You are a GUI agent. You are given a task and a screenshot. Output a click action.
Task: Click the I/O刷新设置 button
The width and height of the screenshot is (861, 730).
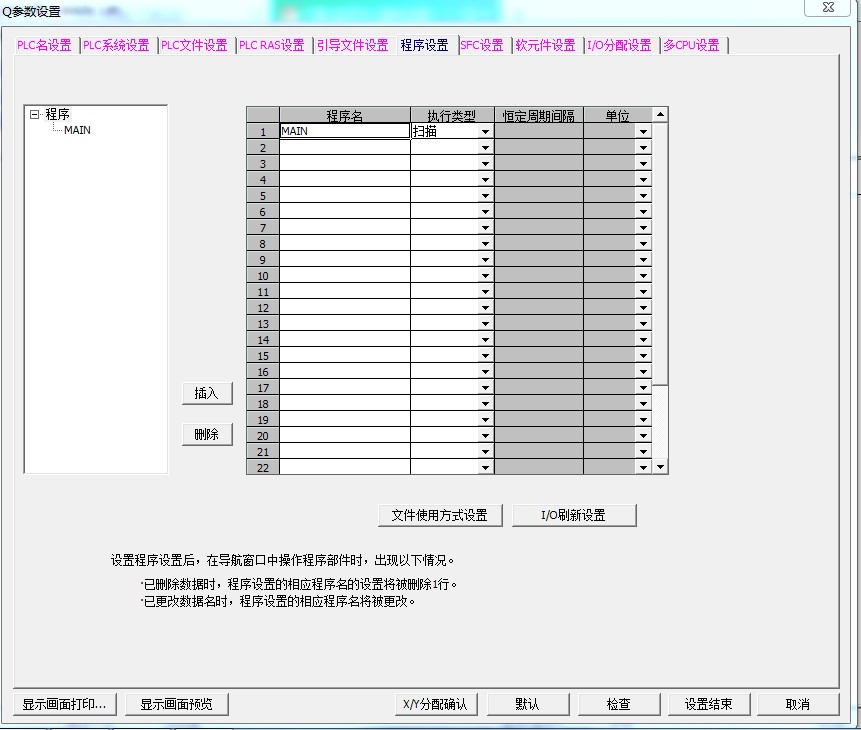(573, 515)
